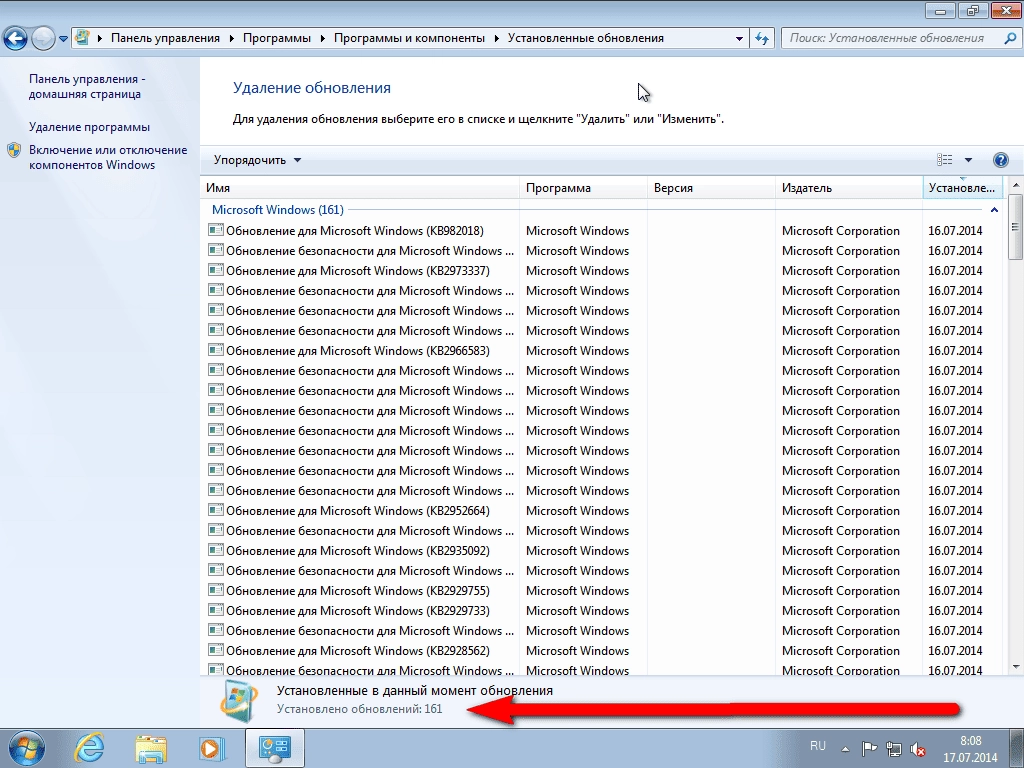Click the icon of update KB2928562
Image resolution: width=1024 pixels, height=768 pixels.
click(x=216, y=650)
